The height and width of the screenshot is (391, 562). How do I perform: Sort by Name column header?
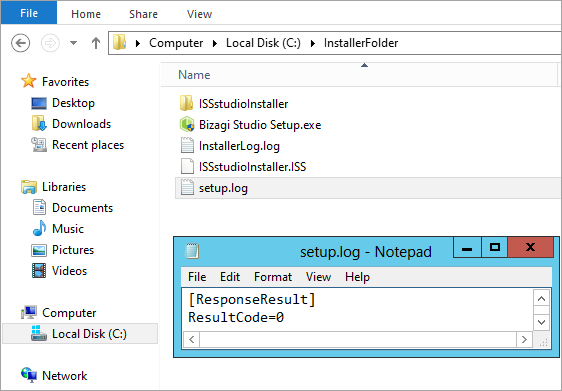tap(194, 75)
